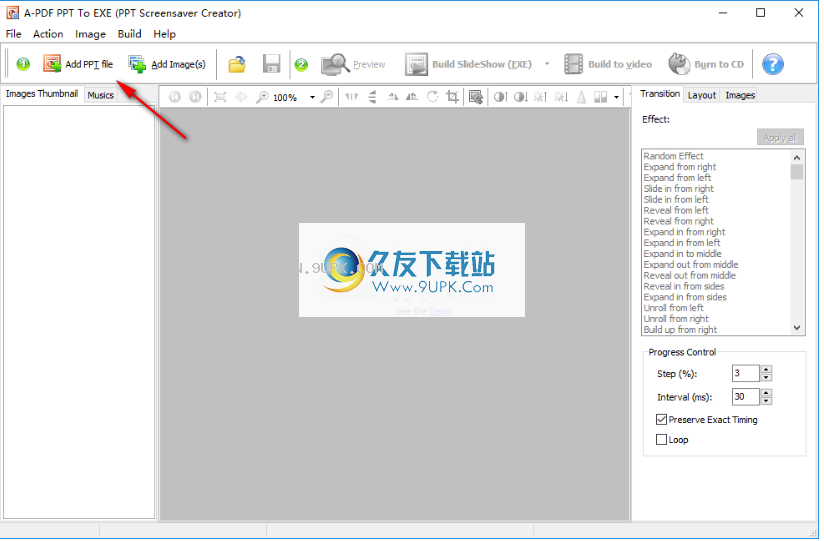Click the color effects split-panel icon
Screen dimensions: 824x541
pyautogui.click(x=601, y=97)
